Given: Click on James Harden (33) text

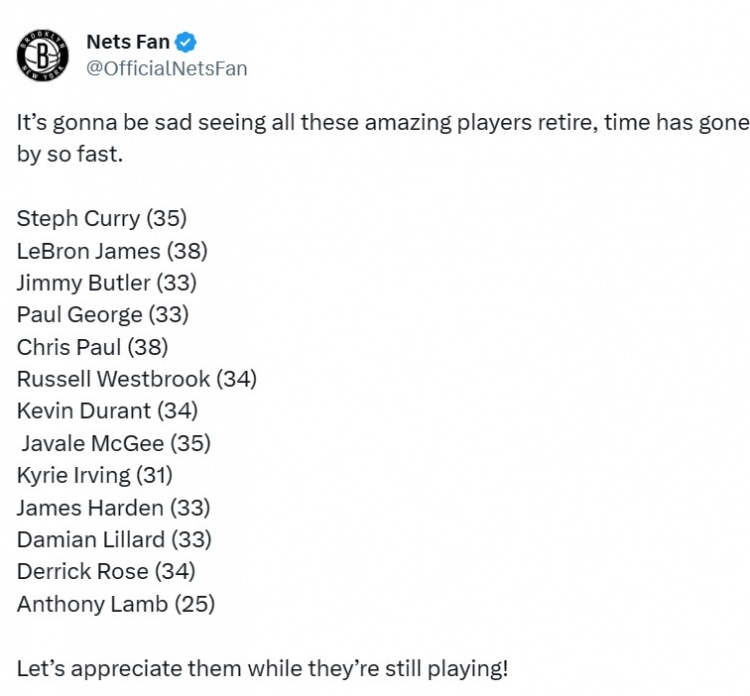Looking at the screenshot, I should tap(114, 508).
